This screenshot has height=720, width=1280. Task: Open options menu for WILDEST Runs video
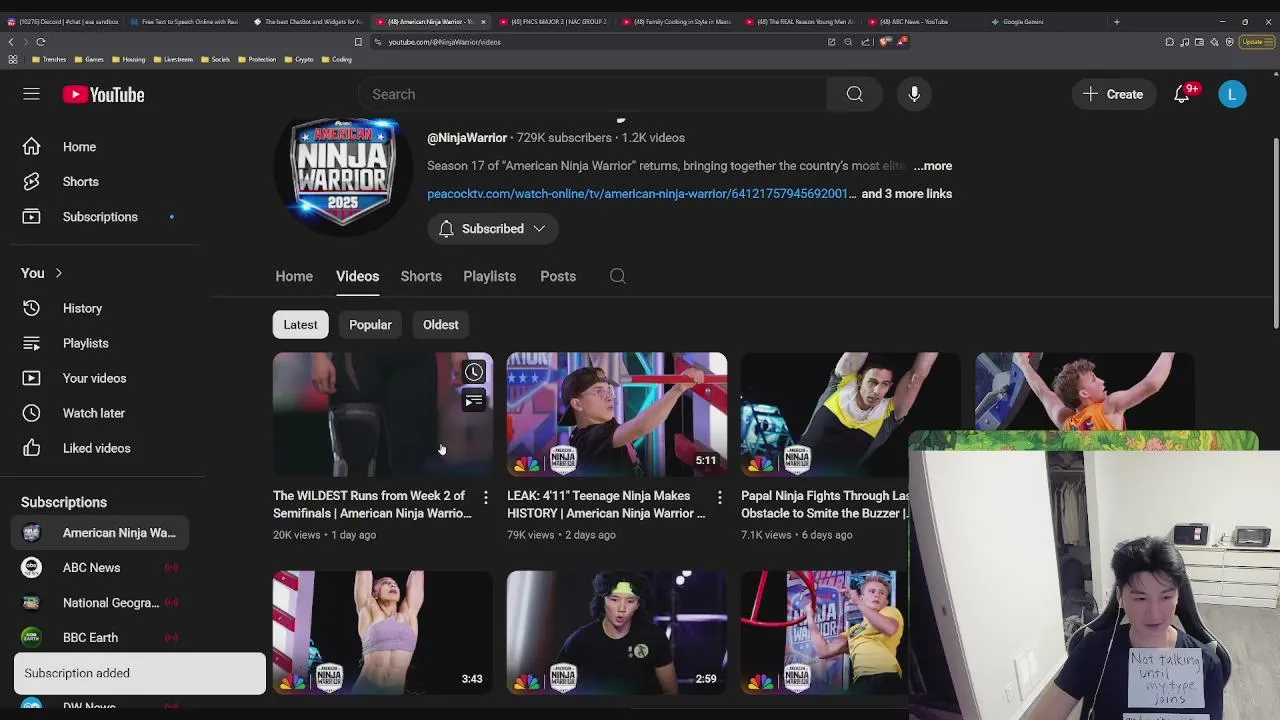tap(485, 497)
